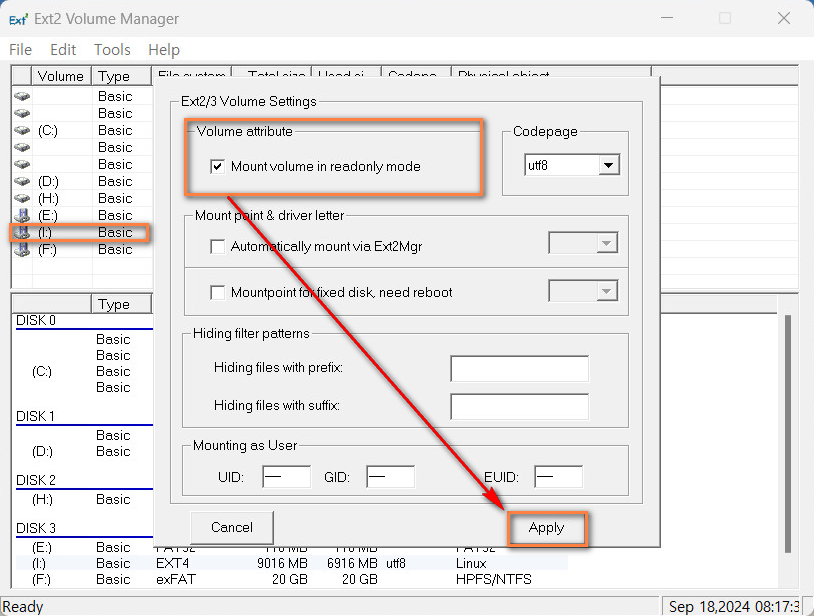Open the Help menu

164,50
